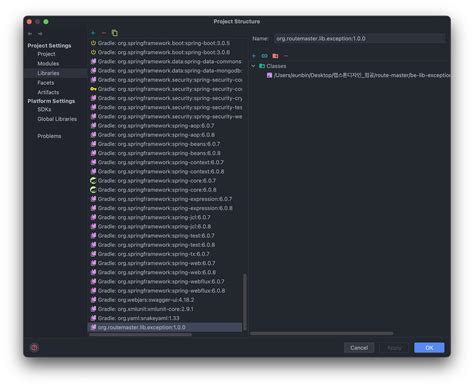This screenshot has height=388, width=474.
Task: Click library icon beside snakeyaml:1.33
Action: 93,318
